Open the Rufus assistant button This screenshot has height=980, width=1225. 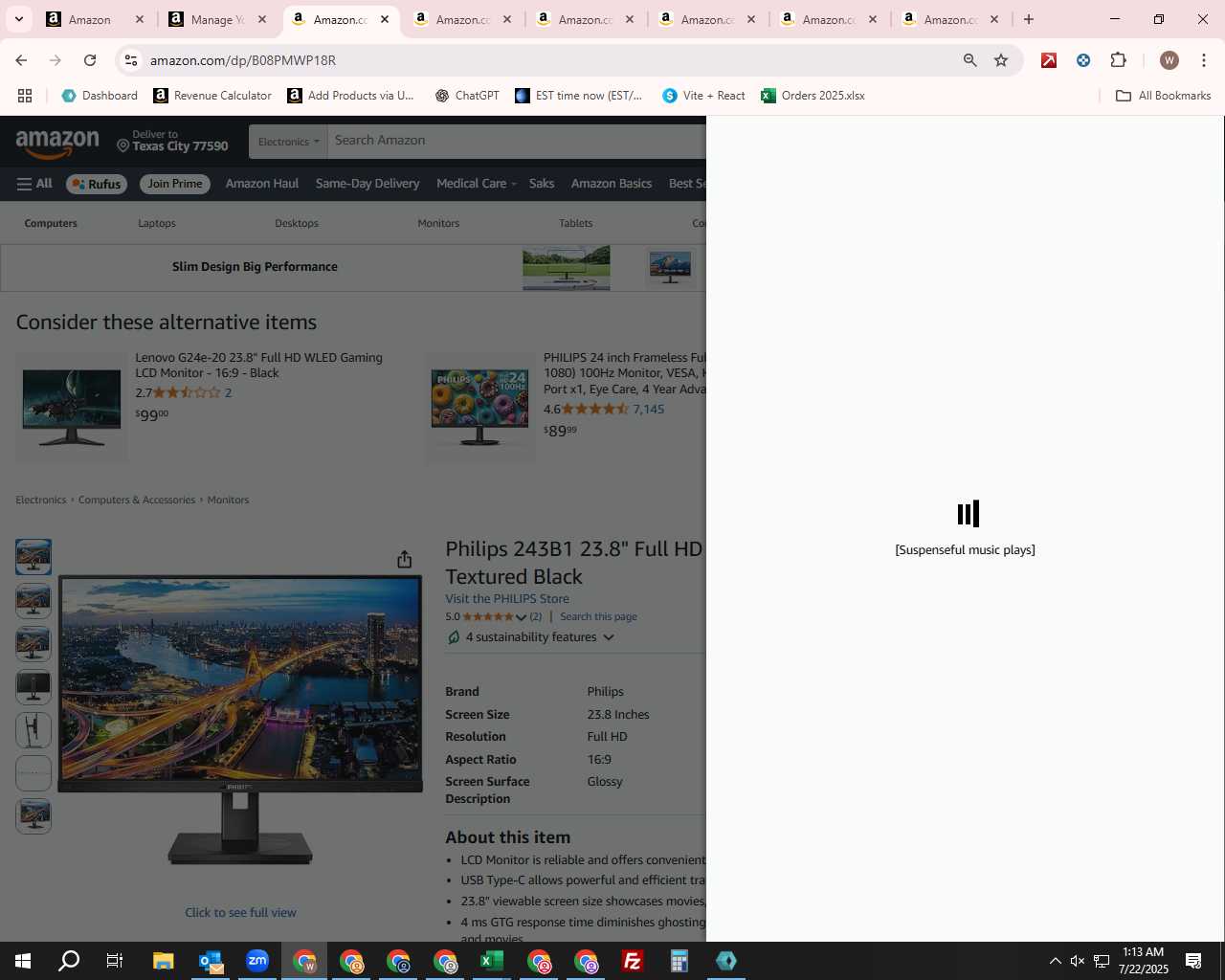[97, 184]
